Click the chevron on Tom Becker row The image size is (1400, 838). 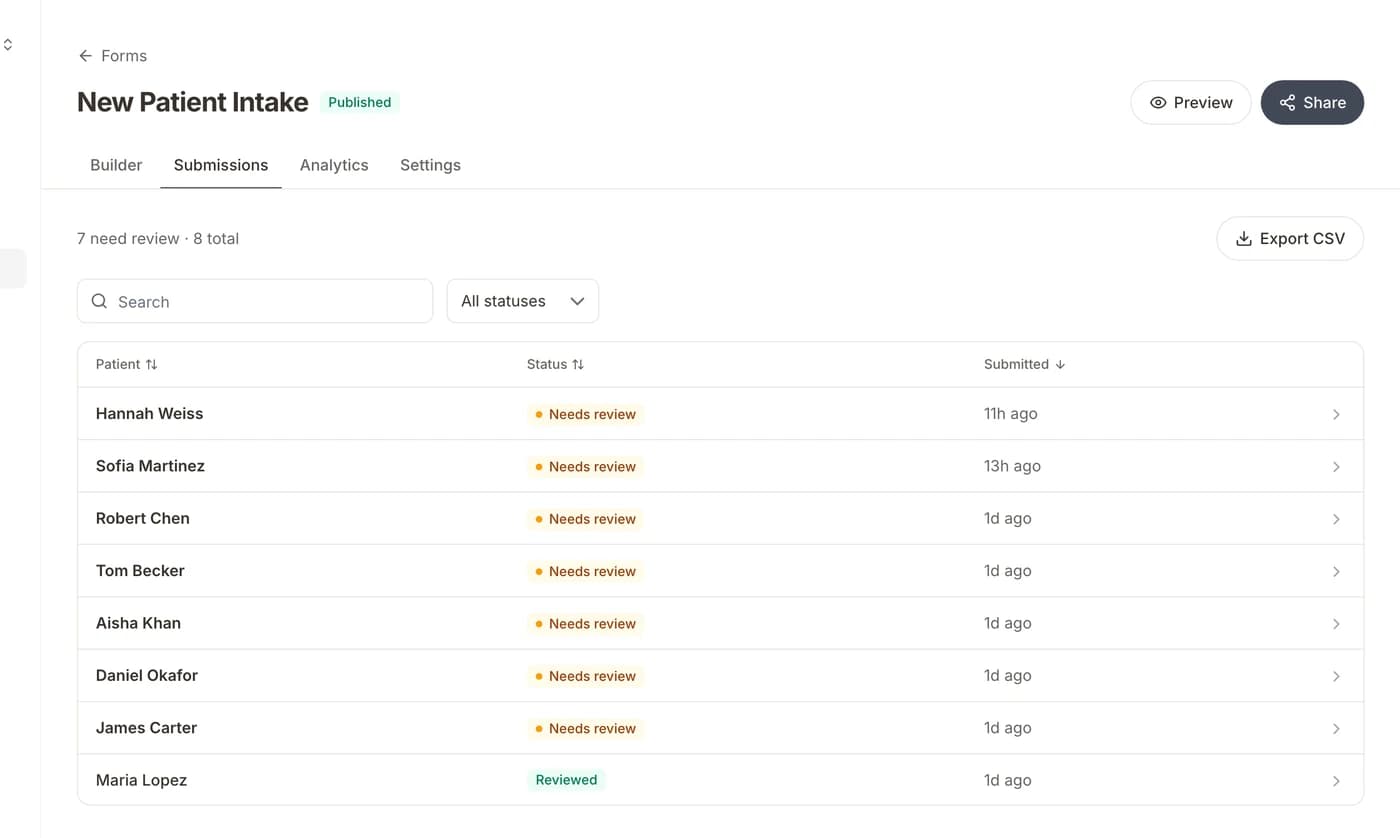[x=1336, y=571]
